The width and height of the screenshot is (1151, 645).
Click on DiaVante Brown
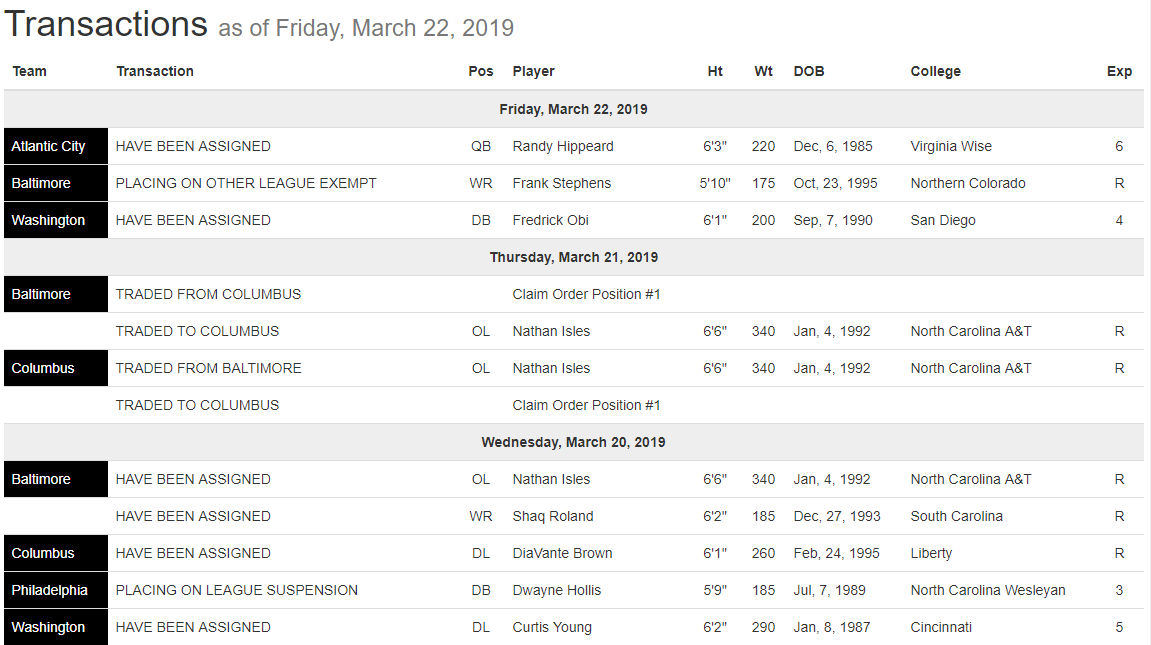562,553
